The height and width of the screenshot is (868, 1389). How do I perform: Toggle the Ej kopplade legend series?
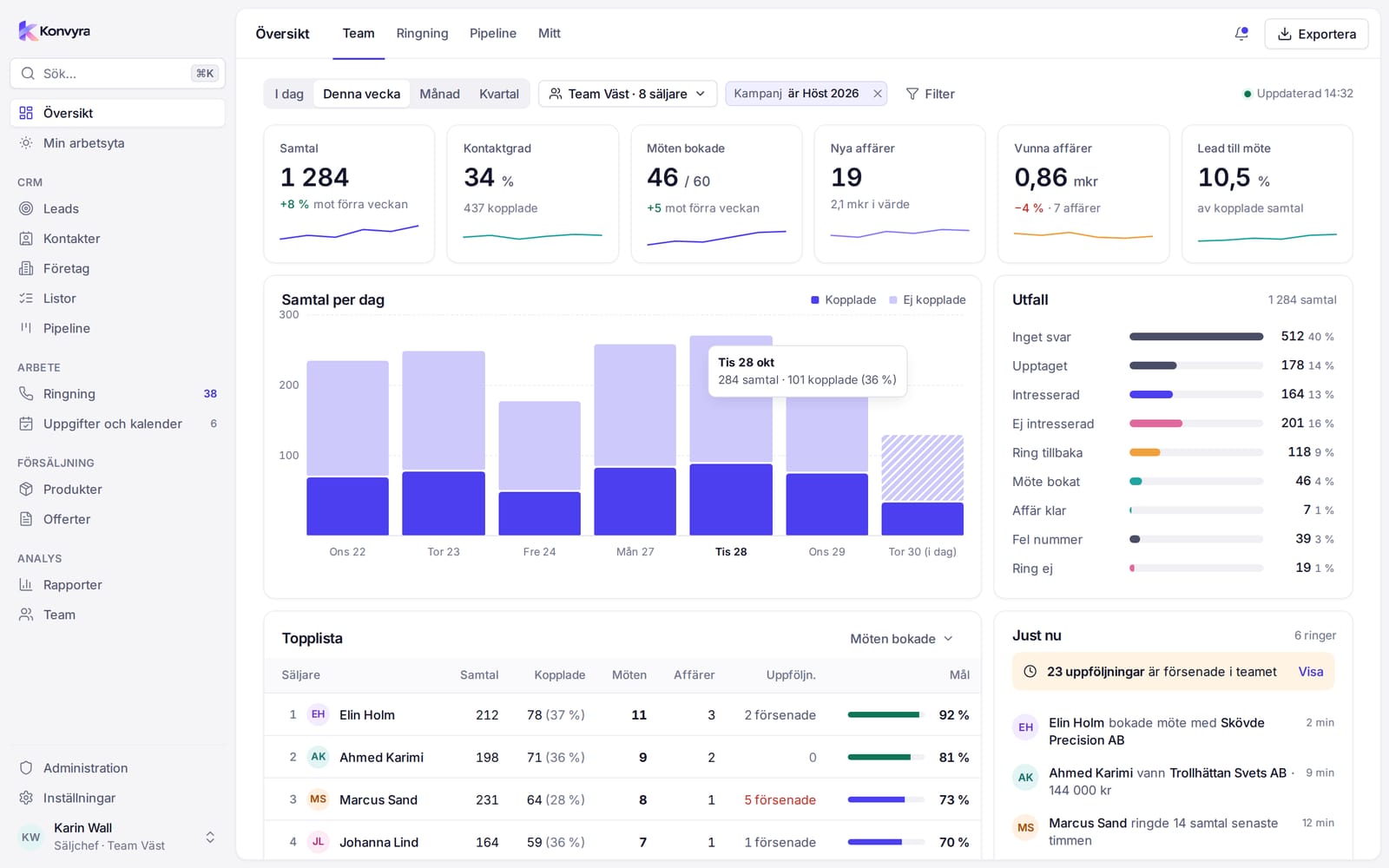927,299
